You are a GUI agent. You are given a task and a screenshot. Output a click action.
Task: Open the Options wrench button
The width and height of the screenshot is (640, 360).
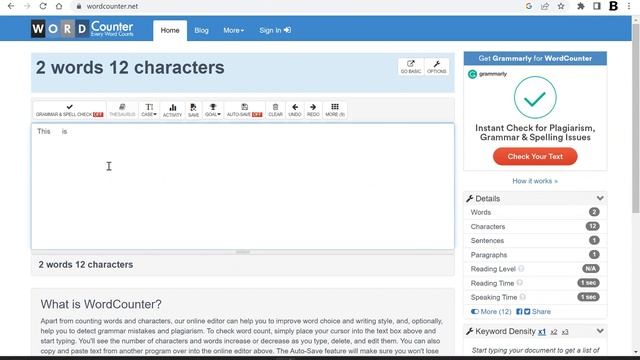(x=437, y=67)
